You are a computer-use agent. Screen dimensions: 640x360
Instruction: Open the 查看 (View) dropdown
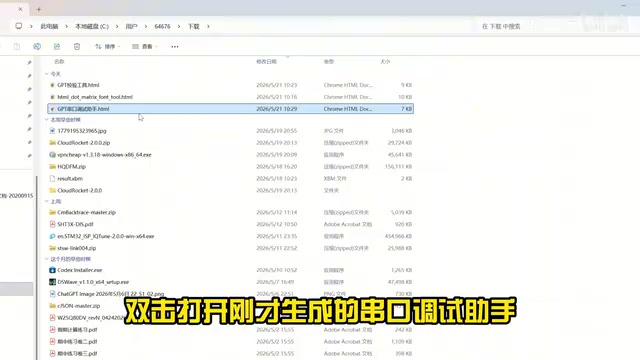point(145,47)
